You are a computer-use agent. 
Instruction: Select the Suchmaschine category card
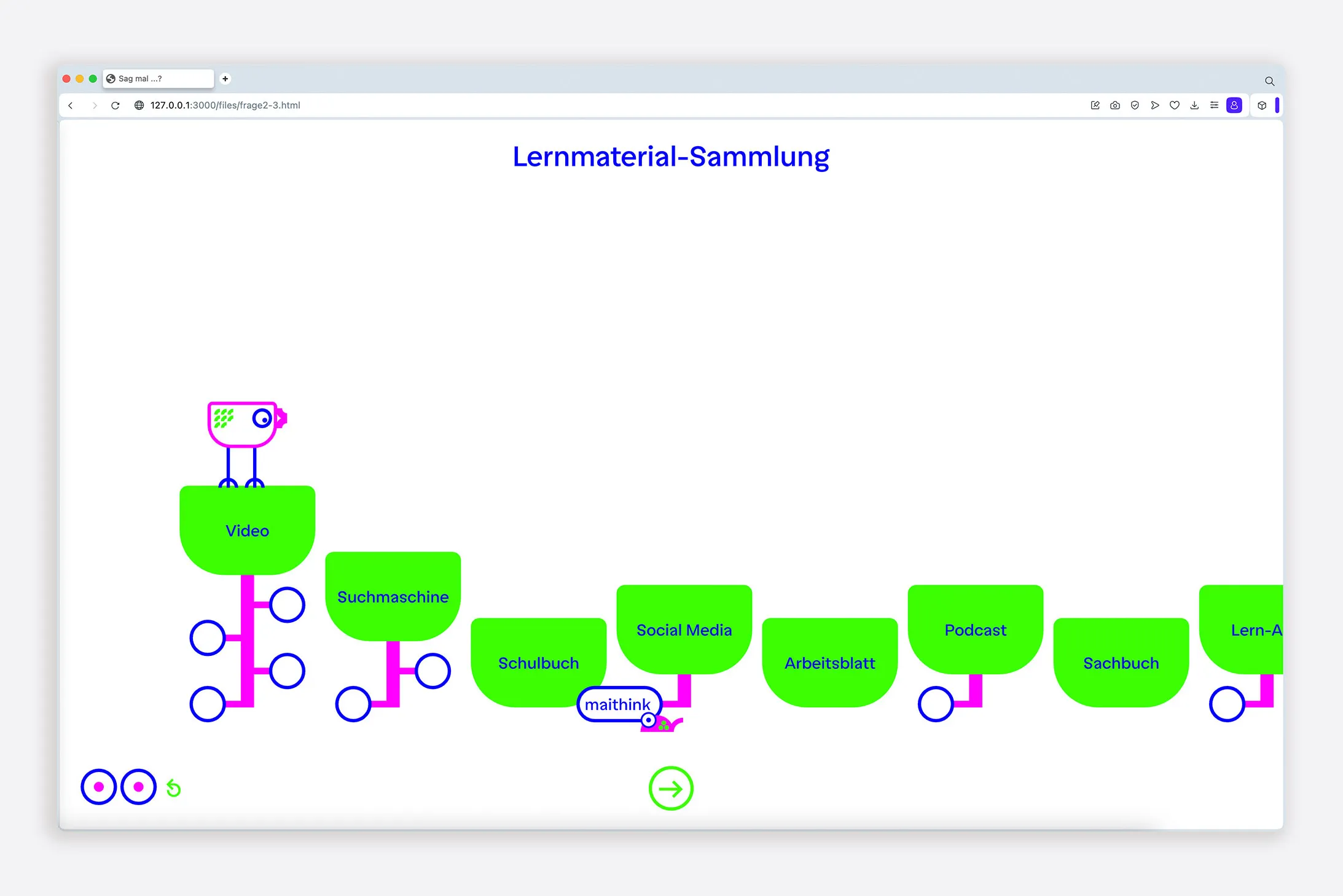point(393,596)
